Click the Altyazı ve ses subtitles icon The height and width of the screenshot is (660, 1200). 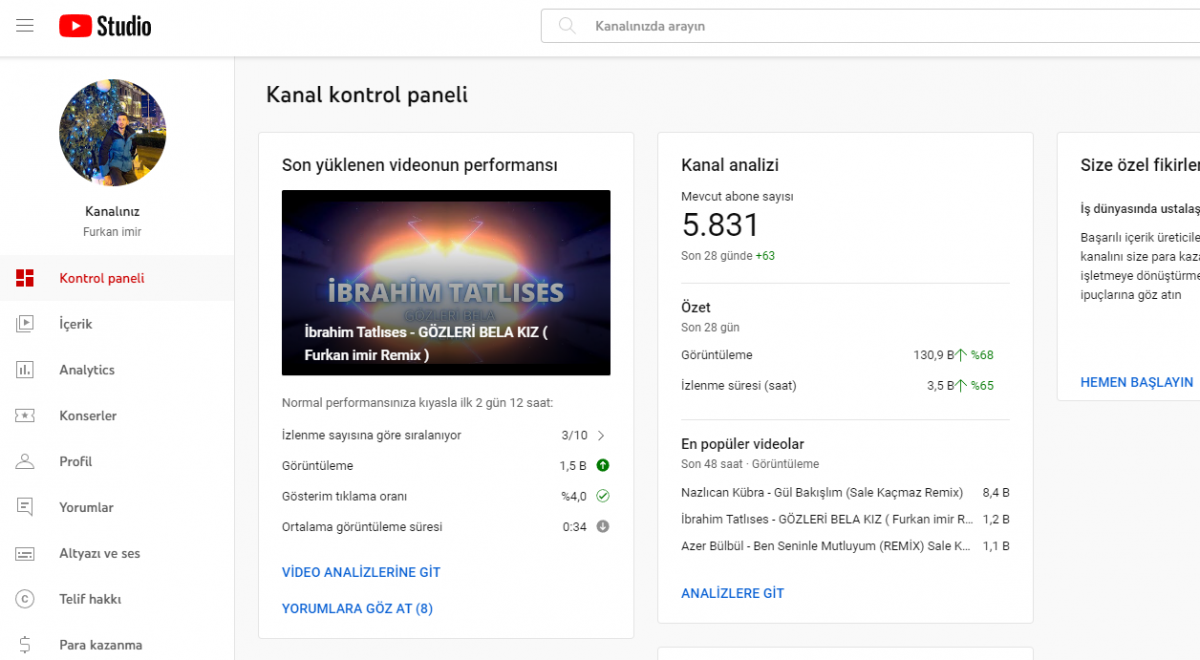(25, 553)
